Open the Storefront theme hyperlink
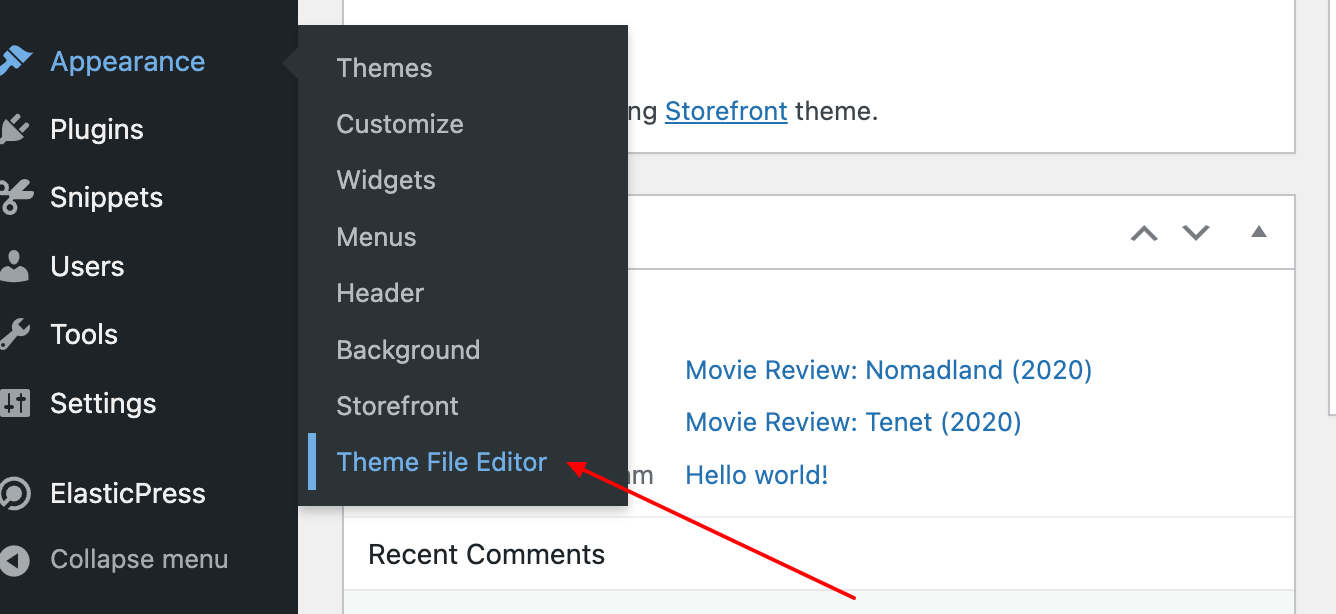 (x=726, y=111)
